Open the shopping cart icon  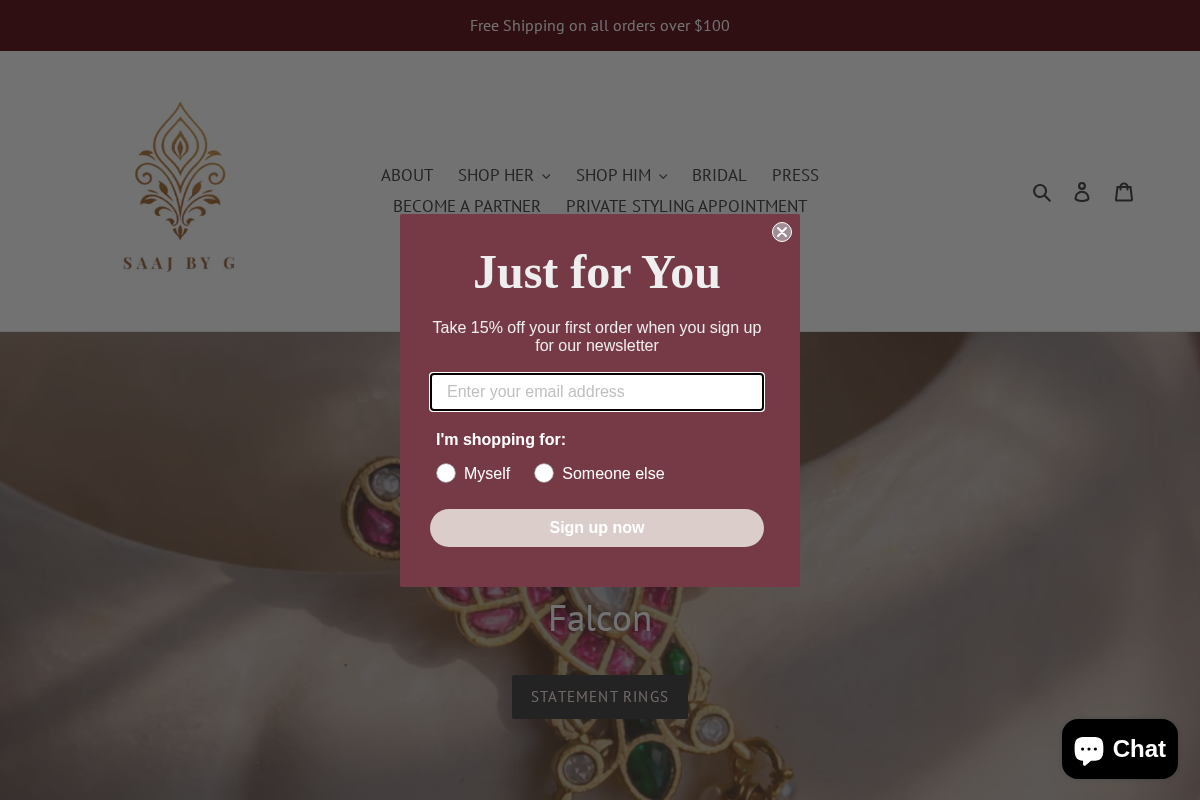click(1124, 191)
